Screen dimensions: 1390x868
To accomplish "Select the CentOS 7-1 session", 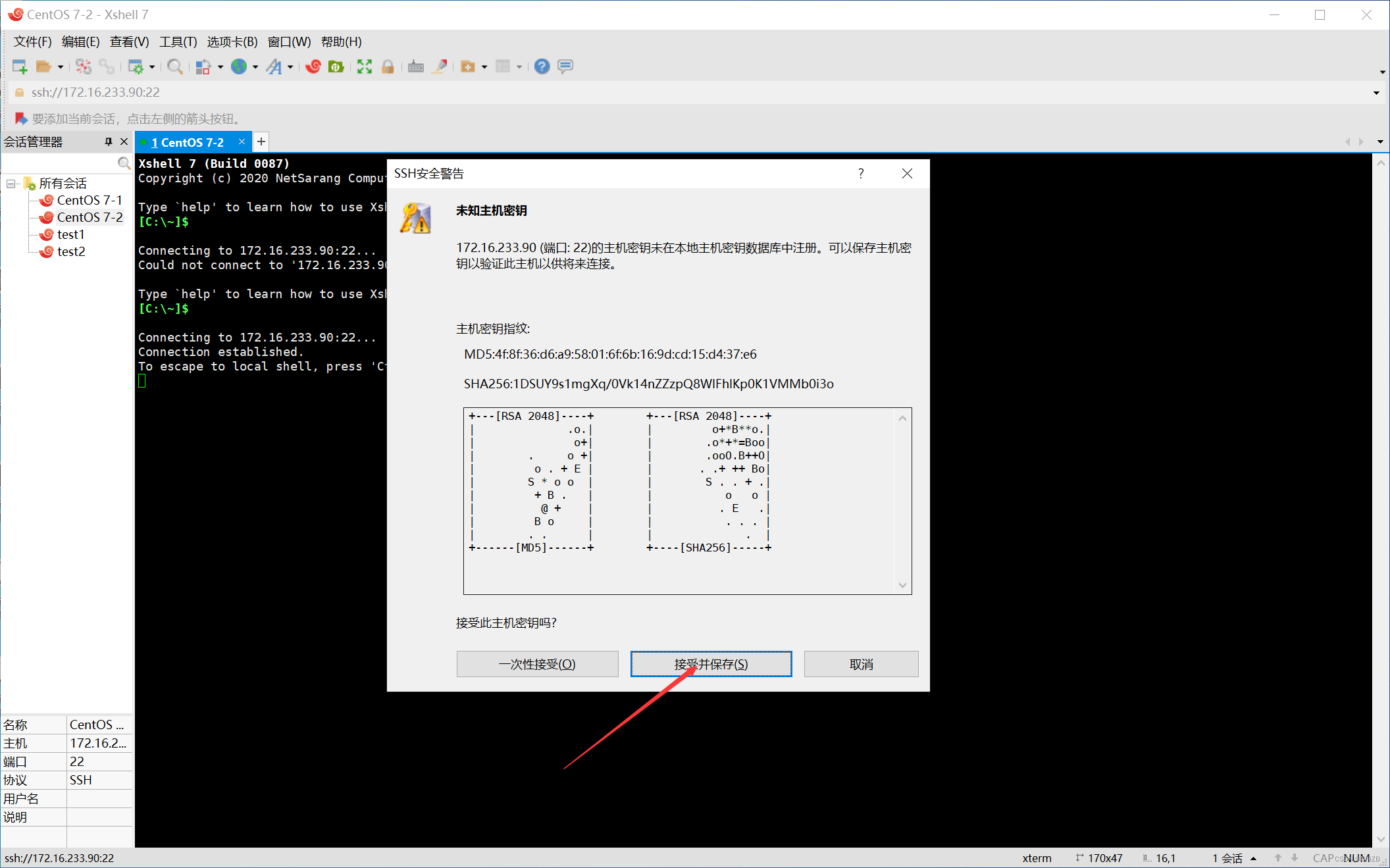I will (89, 200).
